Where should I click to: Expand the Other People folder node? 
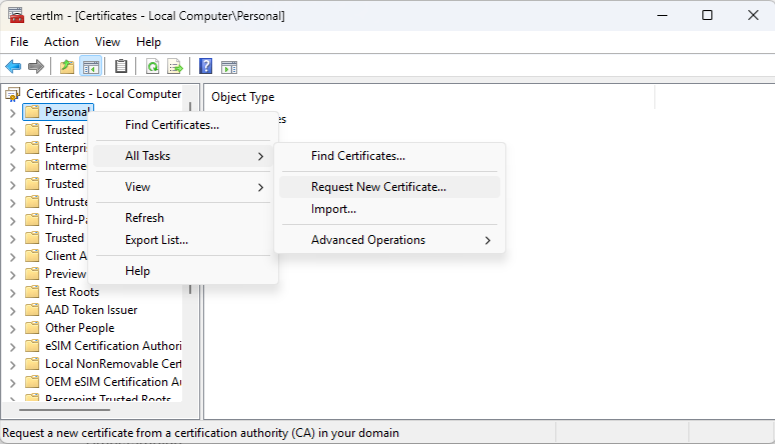click(12, 328)
